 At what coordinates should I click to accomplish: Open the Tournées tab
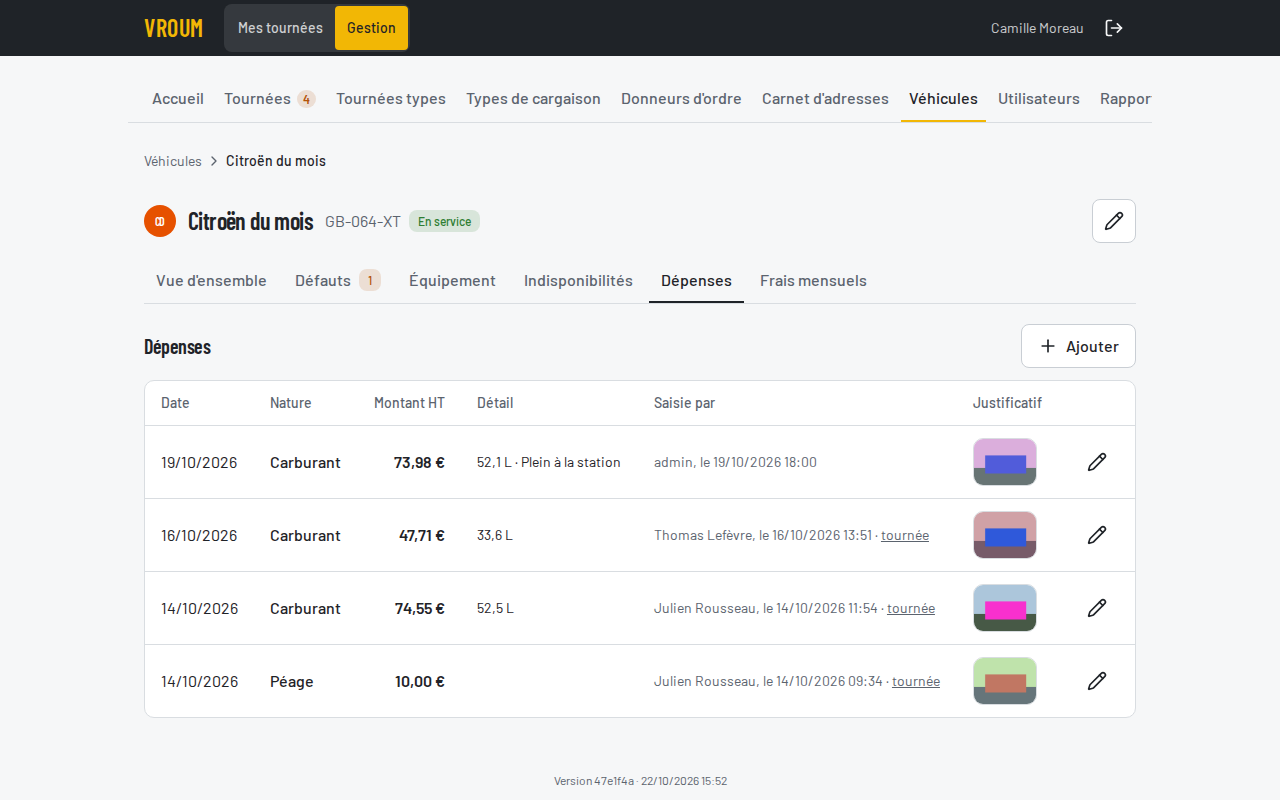[270, 99]
